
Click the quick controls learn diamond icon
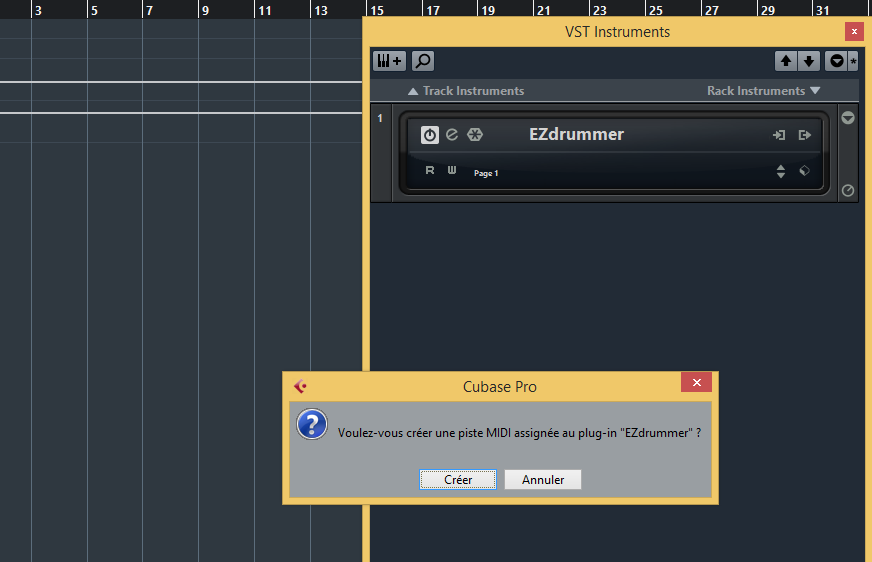[x=805, y=171]
